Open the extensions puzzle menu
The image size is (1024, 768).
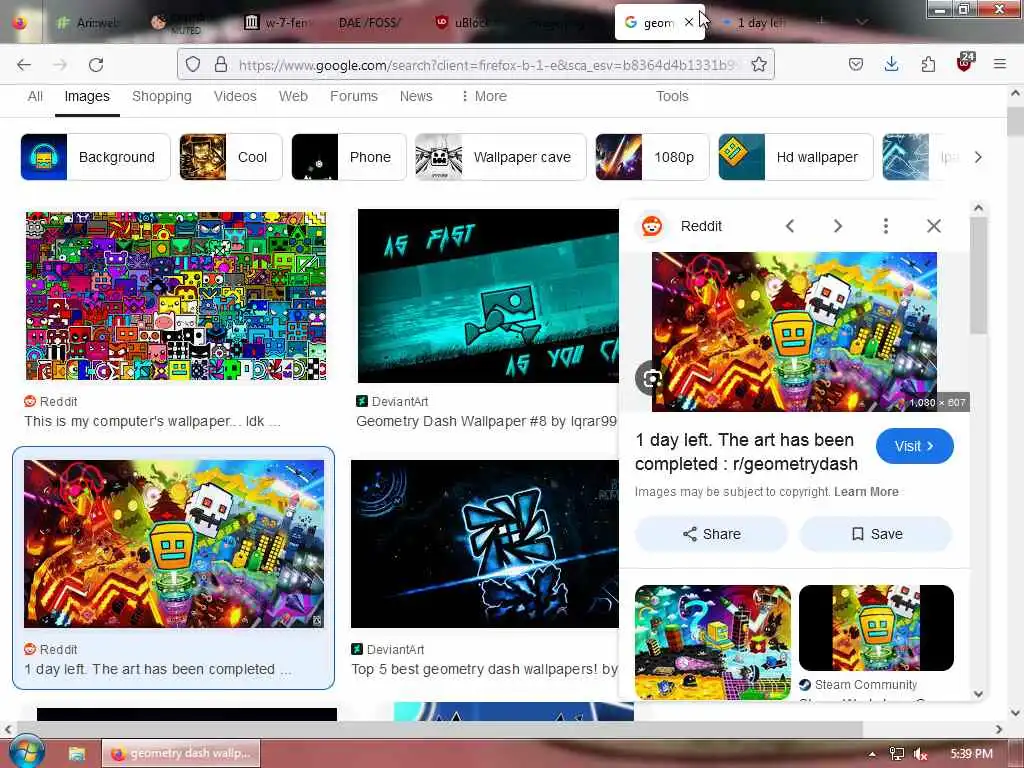point(928,64)
